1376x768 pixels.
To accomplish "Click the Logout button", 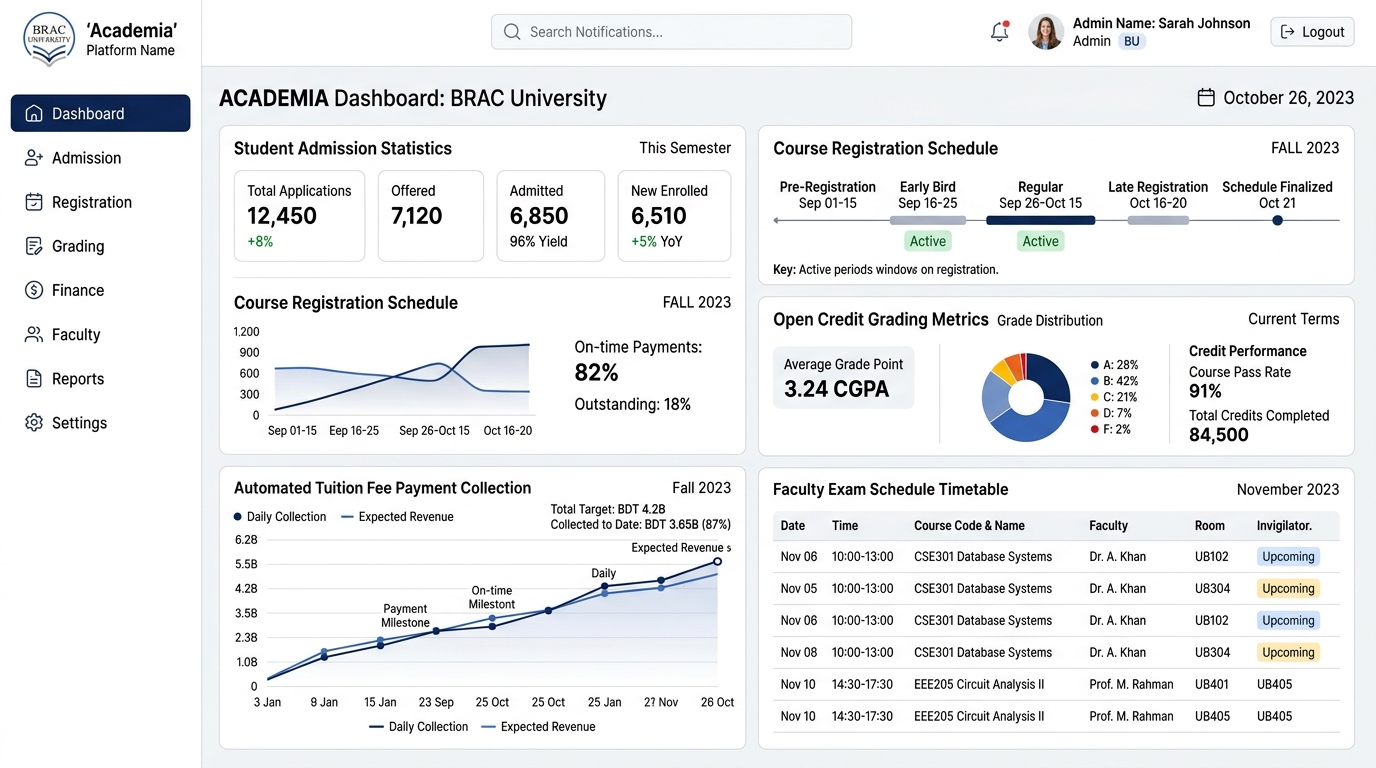I will pos(1312,32).
